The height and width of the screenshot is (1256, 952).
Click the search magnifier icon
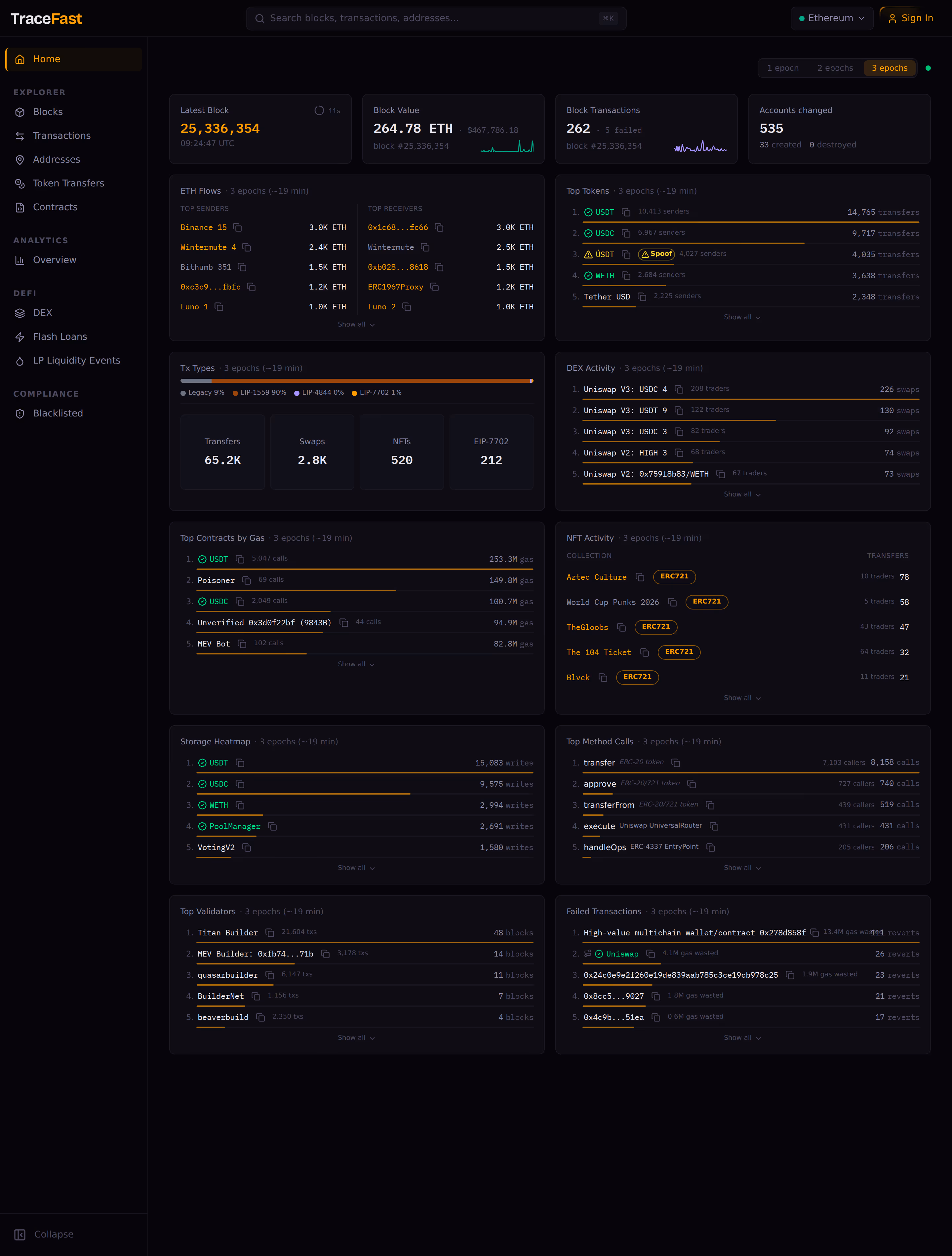click(259, 19)
